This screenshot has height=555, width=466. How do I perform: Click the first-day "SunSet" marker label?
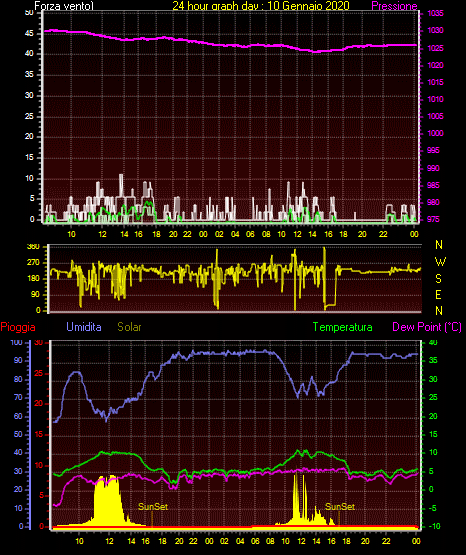point(153,507)
